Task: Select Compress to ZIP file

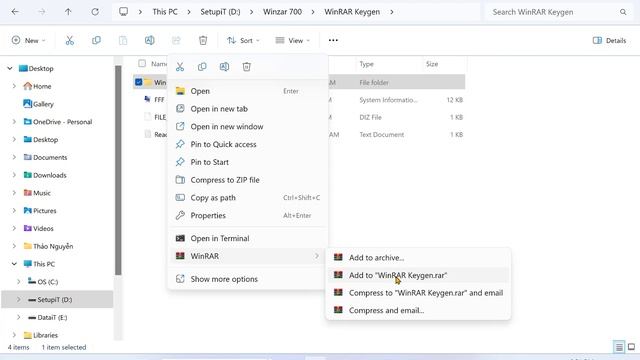Action: tap(247, 180)
